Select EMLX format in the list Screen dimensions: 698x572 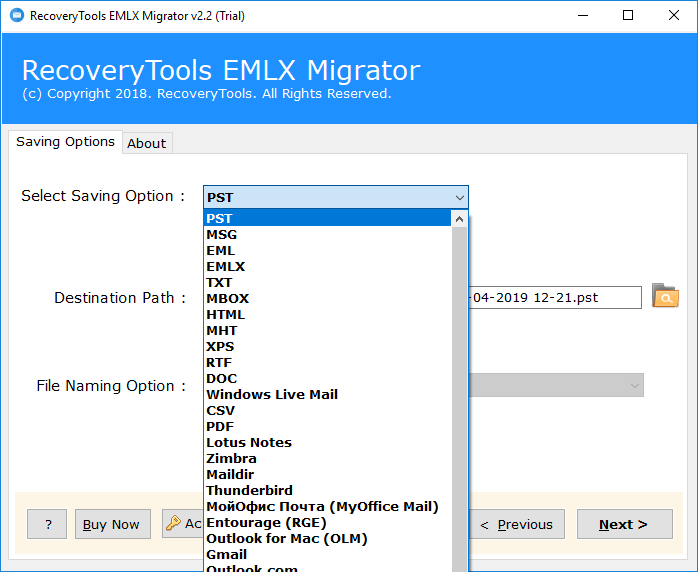tap(328, 267)
